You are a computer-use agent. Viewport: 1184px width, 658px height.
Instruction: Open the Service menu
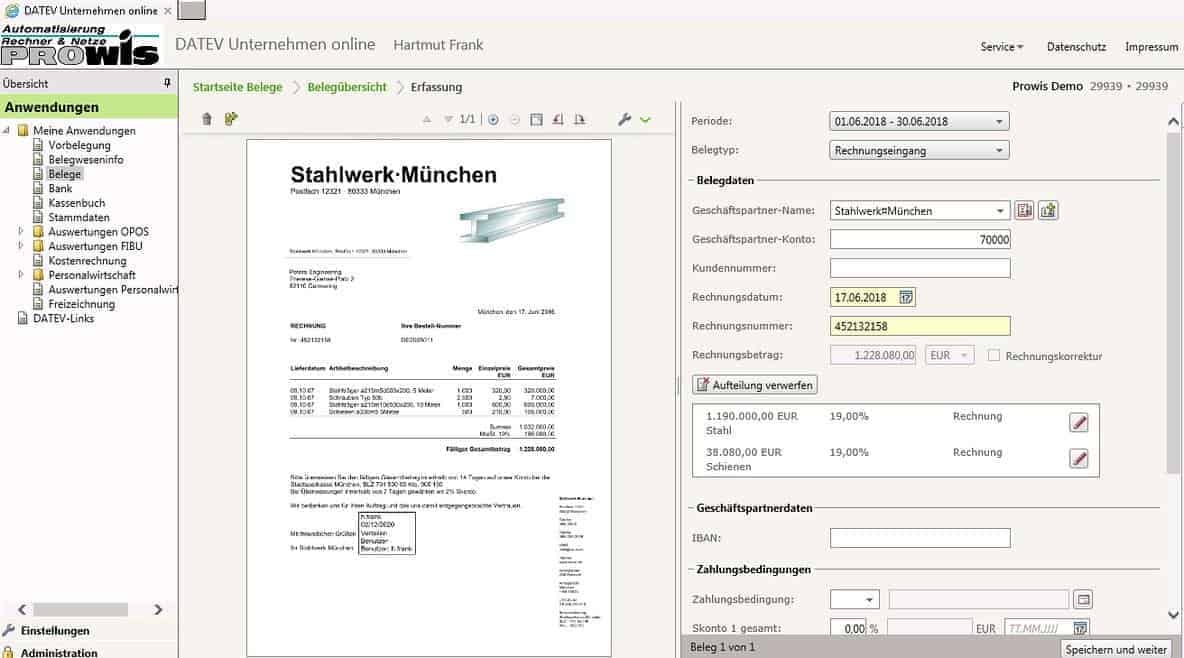pos(1001,47)
